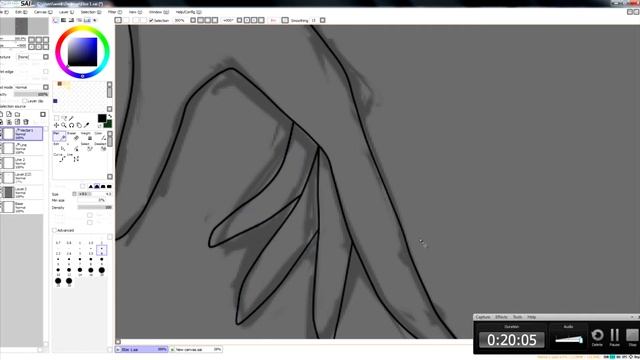Viewport: 640px width, 360px height.
Task: Select the Curve line tool
Action: click(x=59, y=158)
